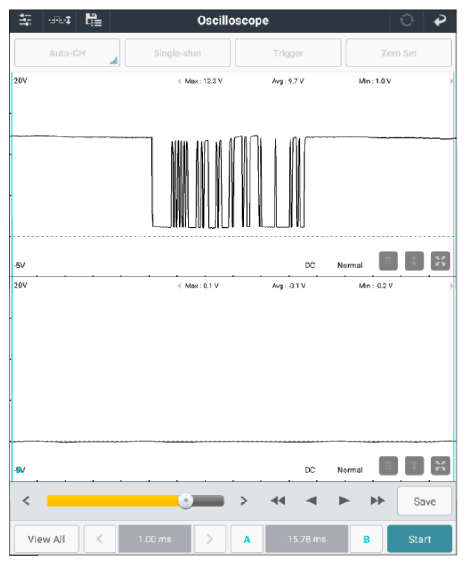Click vertical adjust icon on top channel
467x565 pixels.
[414, 261]
